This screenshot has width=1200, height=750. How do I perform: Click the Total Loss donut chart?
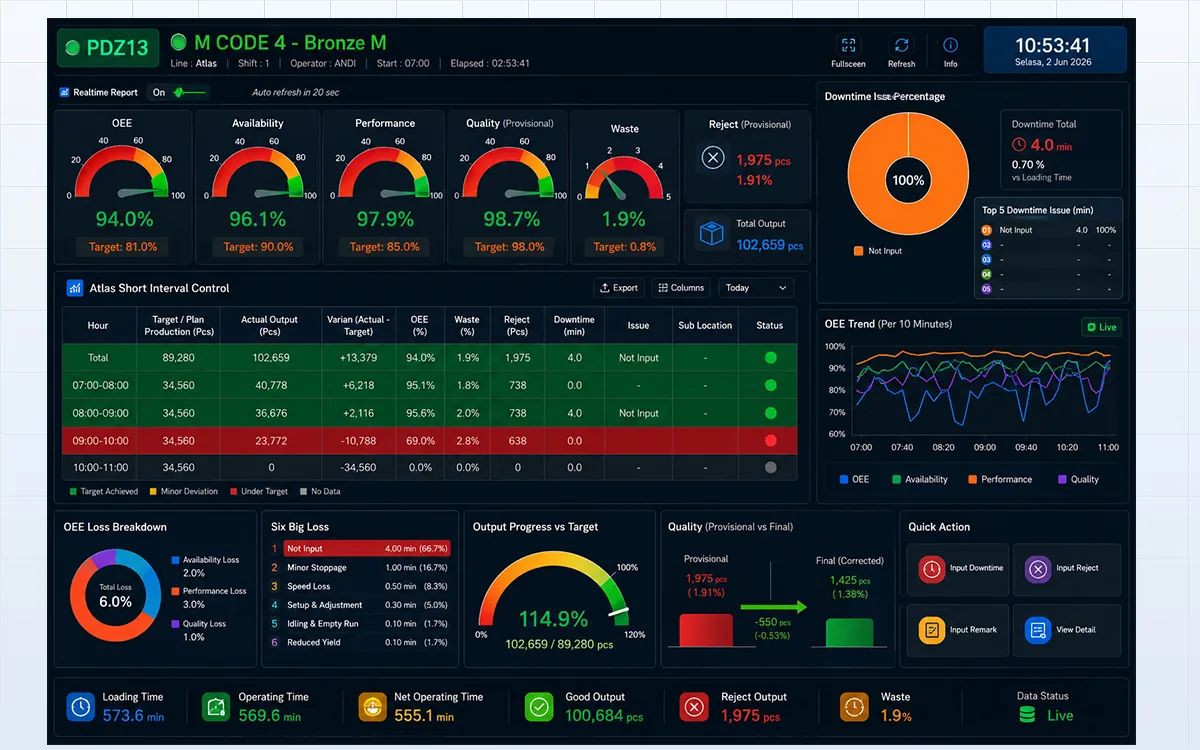pos(115,596)
